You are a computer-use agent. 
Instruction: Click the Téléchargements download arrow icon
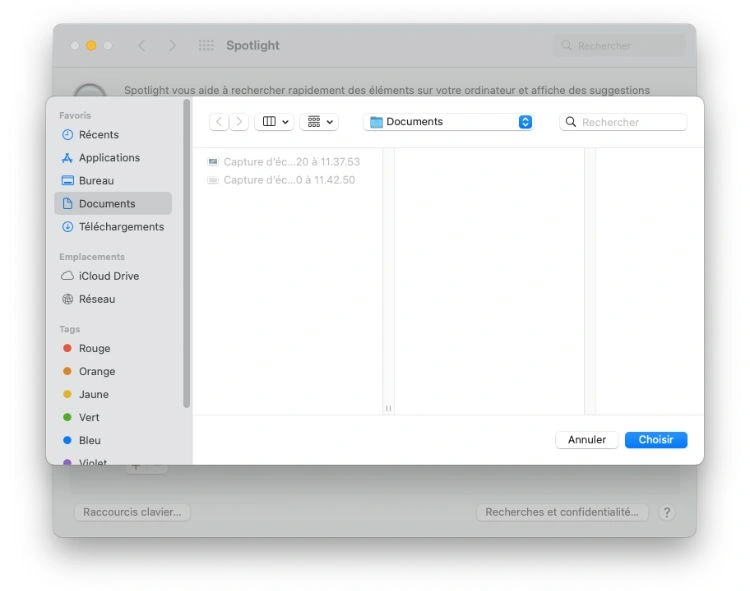[67, 226]
